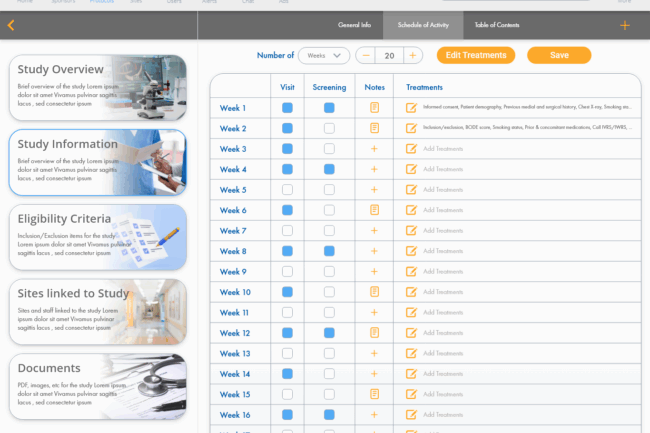This screenshot has width=650, height=433.
Task: Open the Table of Contents tab
Action: point(497,25)
